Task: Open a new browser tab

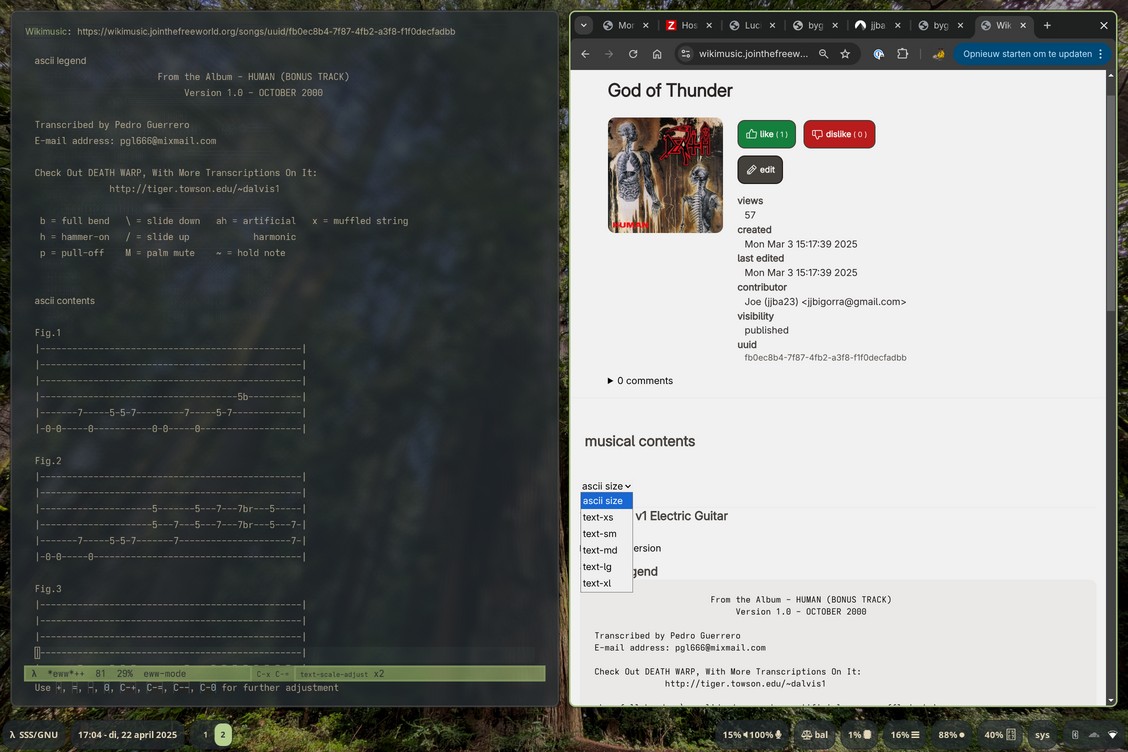Action: (1047, 25)
